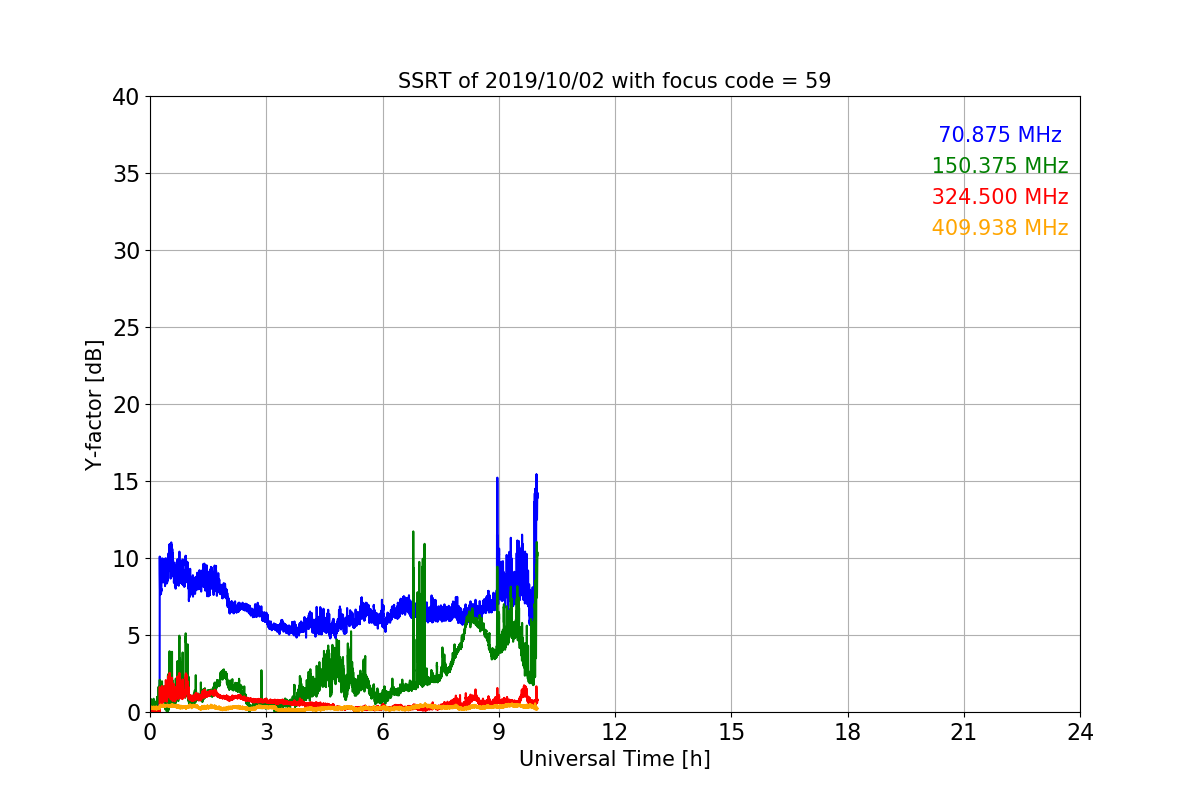1200x800 pixels.
Task: Click the x-axis tick label 24
Action: [1080, 732]
